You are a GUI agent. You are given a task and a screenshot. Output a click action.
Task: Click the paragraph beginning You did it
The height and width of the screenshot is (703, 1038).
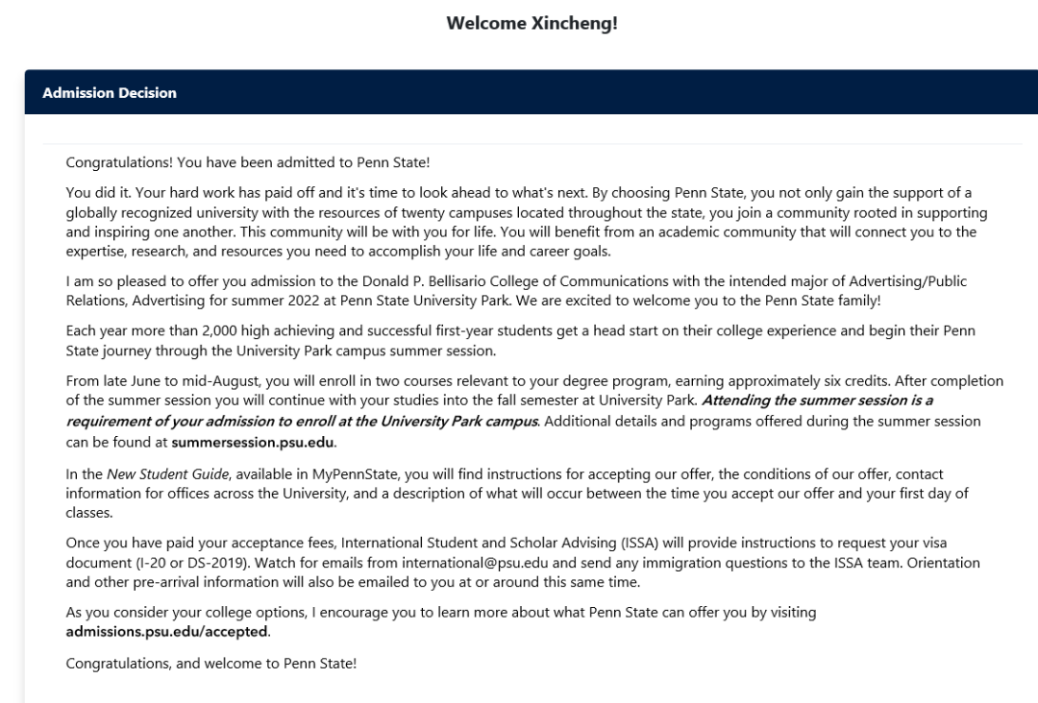[x=526, y=222]
